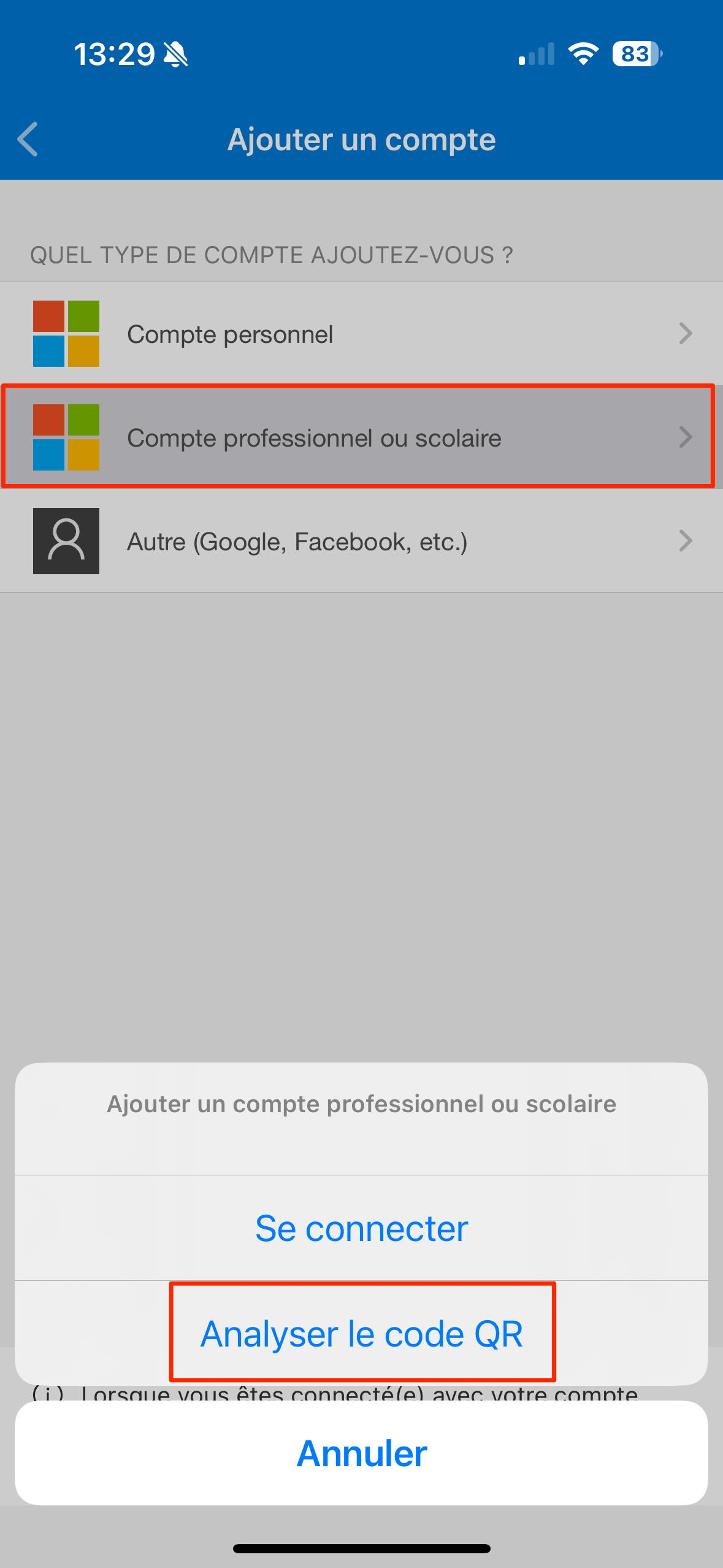The image size is (723, 1568).
Task: Tap the person icon beside Autre
Action: click(x=66, y=541)
